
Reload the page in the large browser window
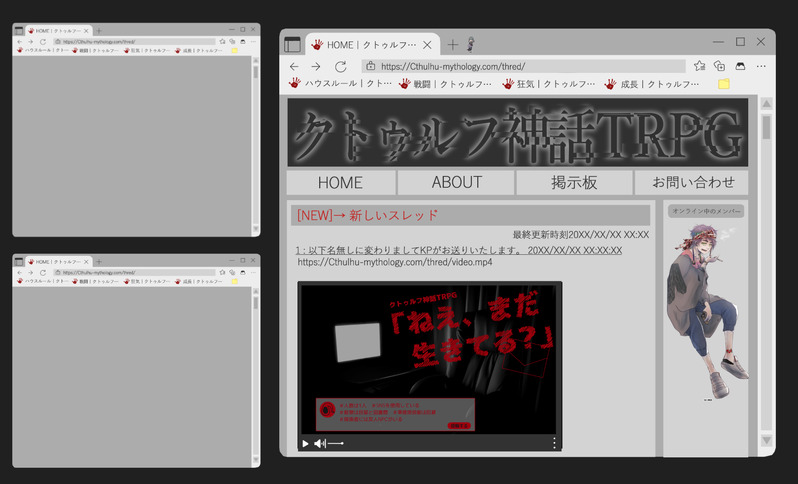[340, 67]
